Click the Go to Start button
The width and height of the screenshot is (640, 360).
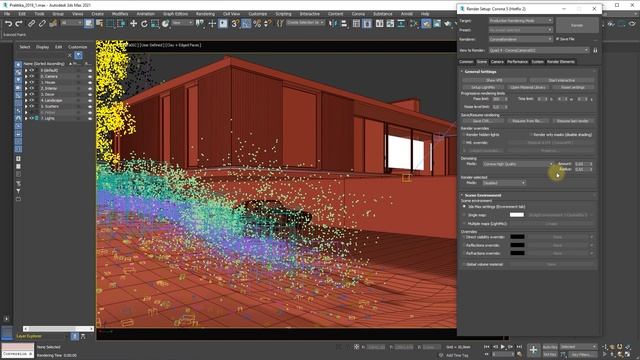(487, 347)
